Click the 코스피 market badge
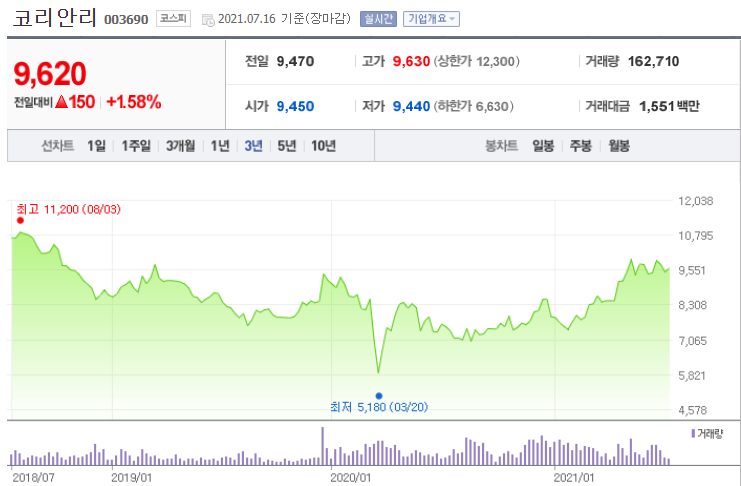 click(173, 19)
